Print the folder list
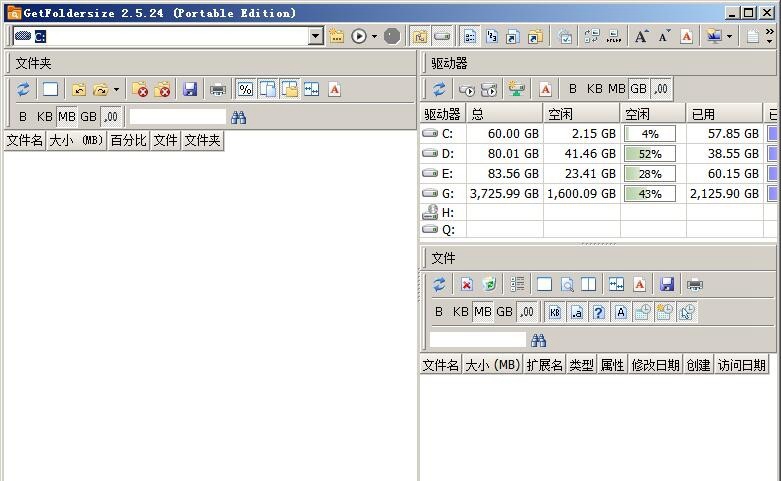This screenshot has height=481, width=781. point(218,90)
